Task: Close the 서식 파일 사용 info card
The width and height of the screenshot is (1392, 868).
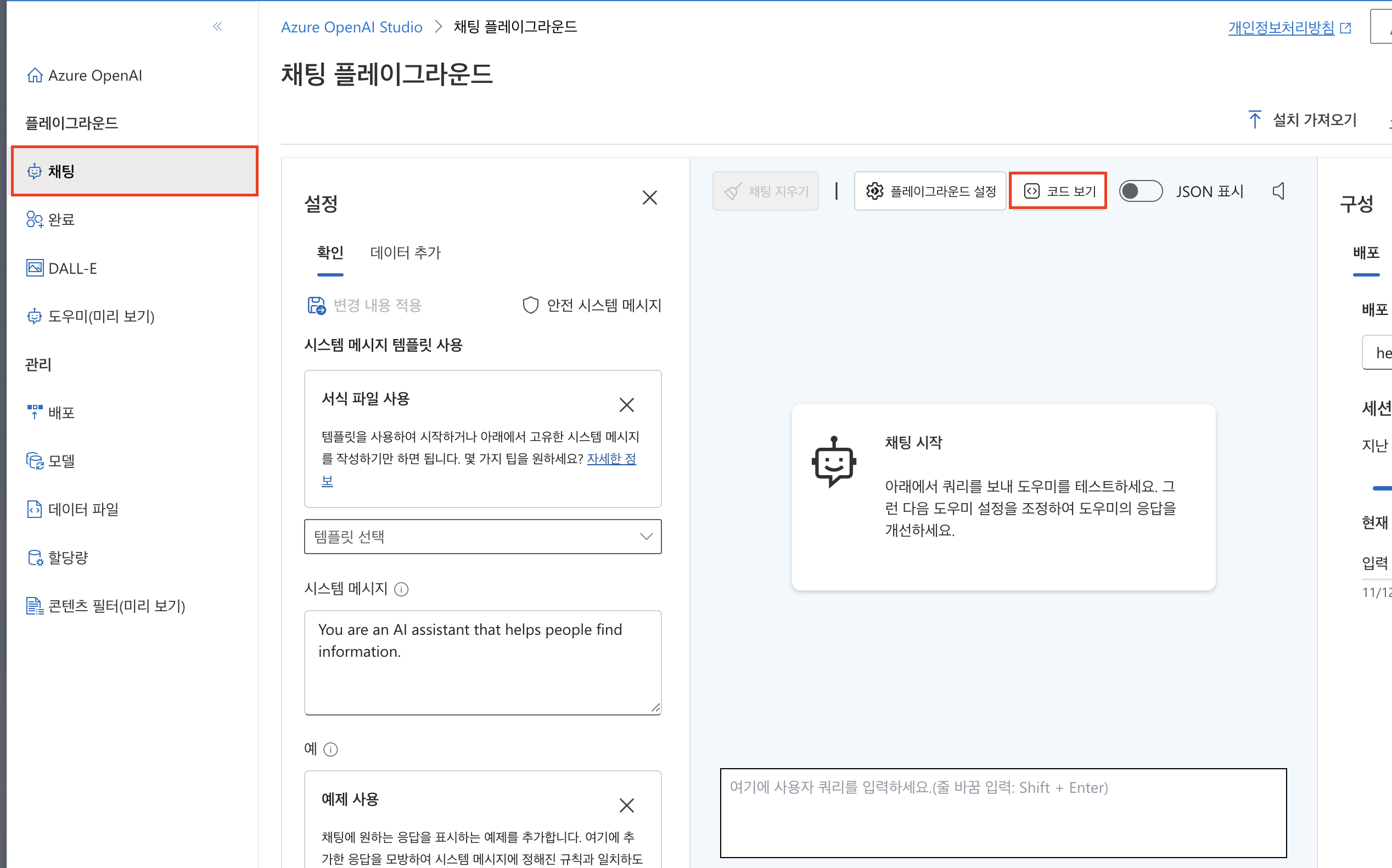Action: point(626,405)
